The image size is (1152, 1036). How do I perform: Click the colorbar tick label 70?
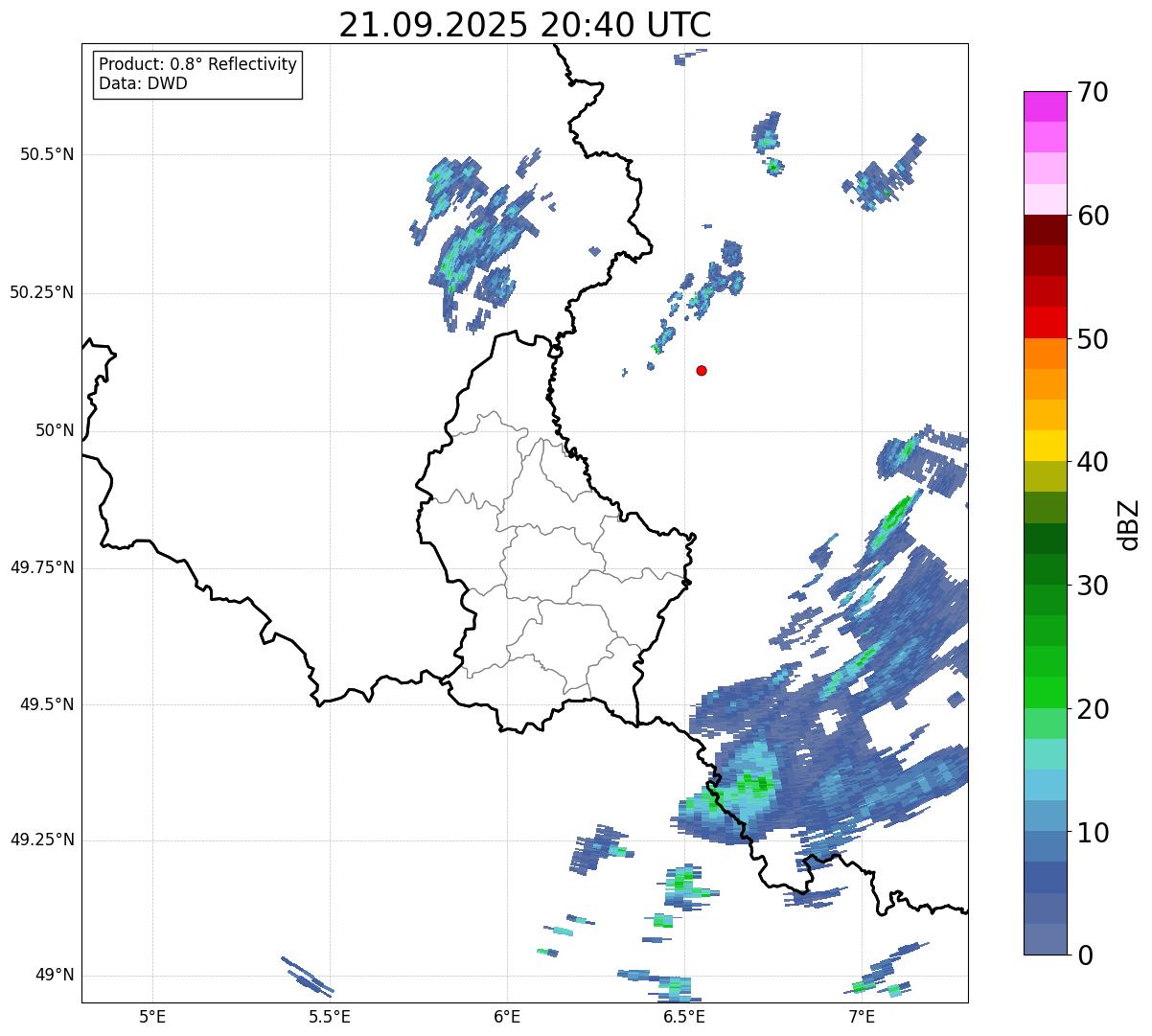click(1093, 92)
